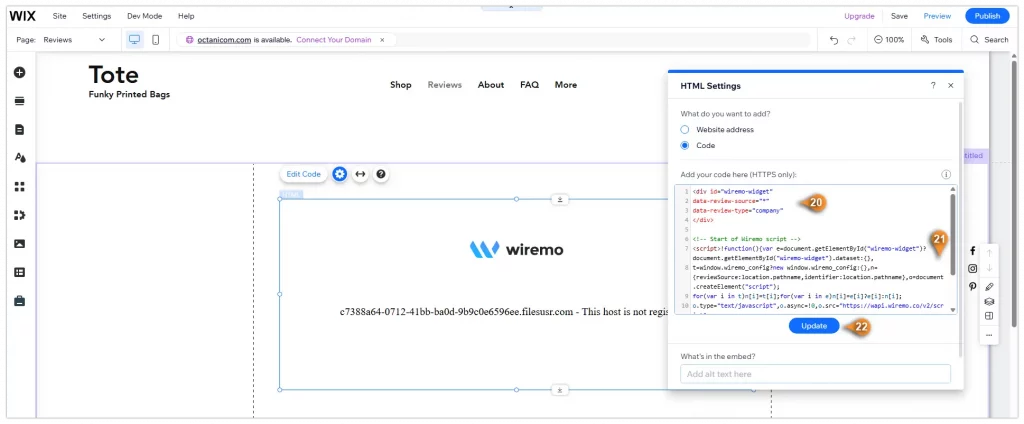Click the three-dot more icon on right toolbar
Screen dimensions: 1024x424
tap(989, 335)
